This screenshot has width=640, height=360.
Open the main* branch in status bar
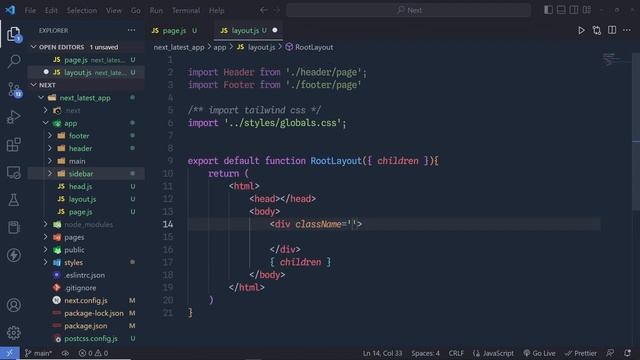(38, 353)
